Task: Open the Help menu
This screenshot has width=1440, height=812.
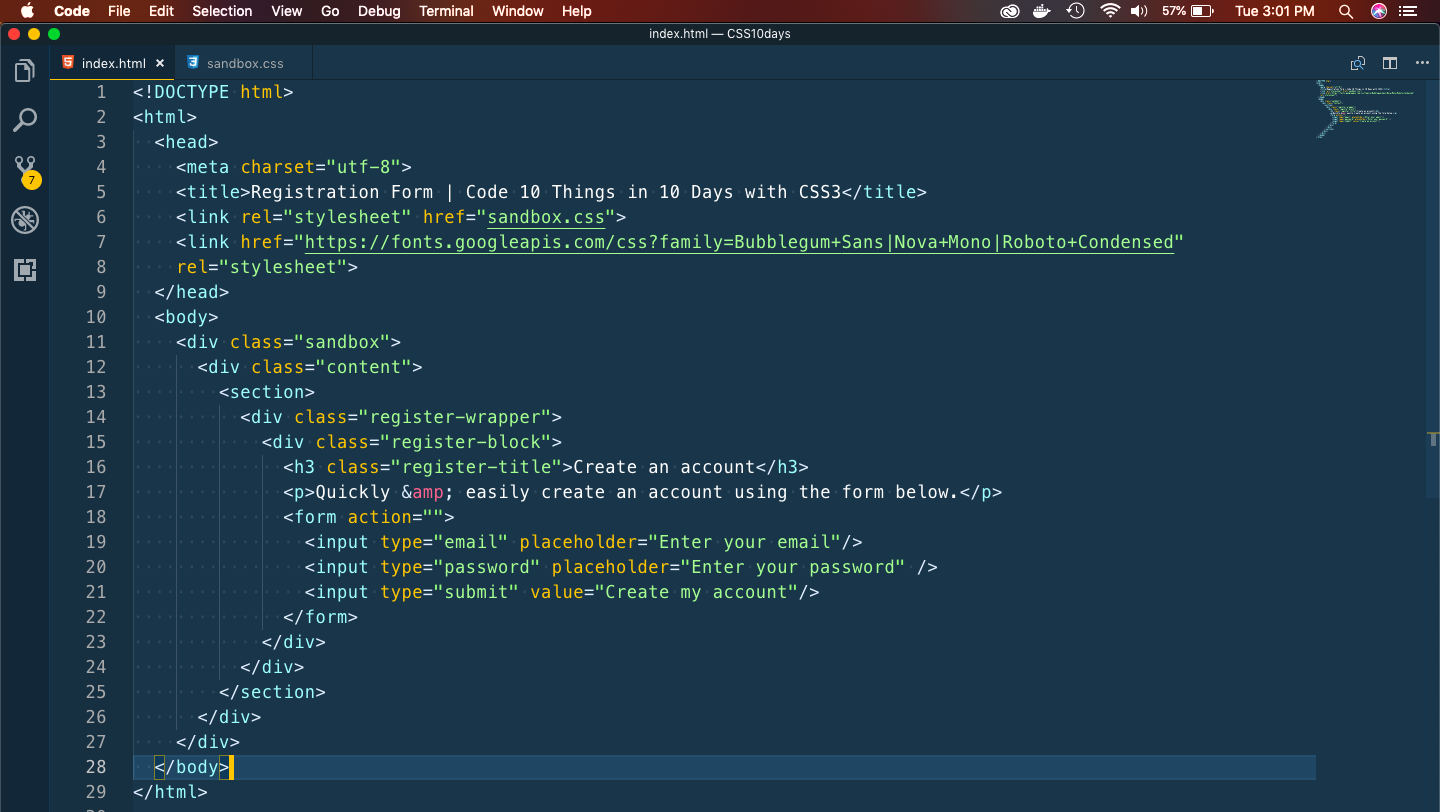Action: coord(577,11)
